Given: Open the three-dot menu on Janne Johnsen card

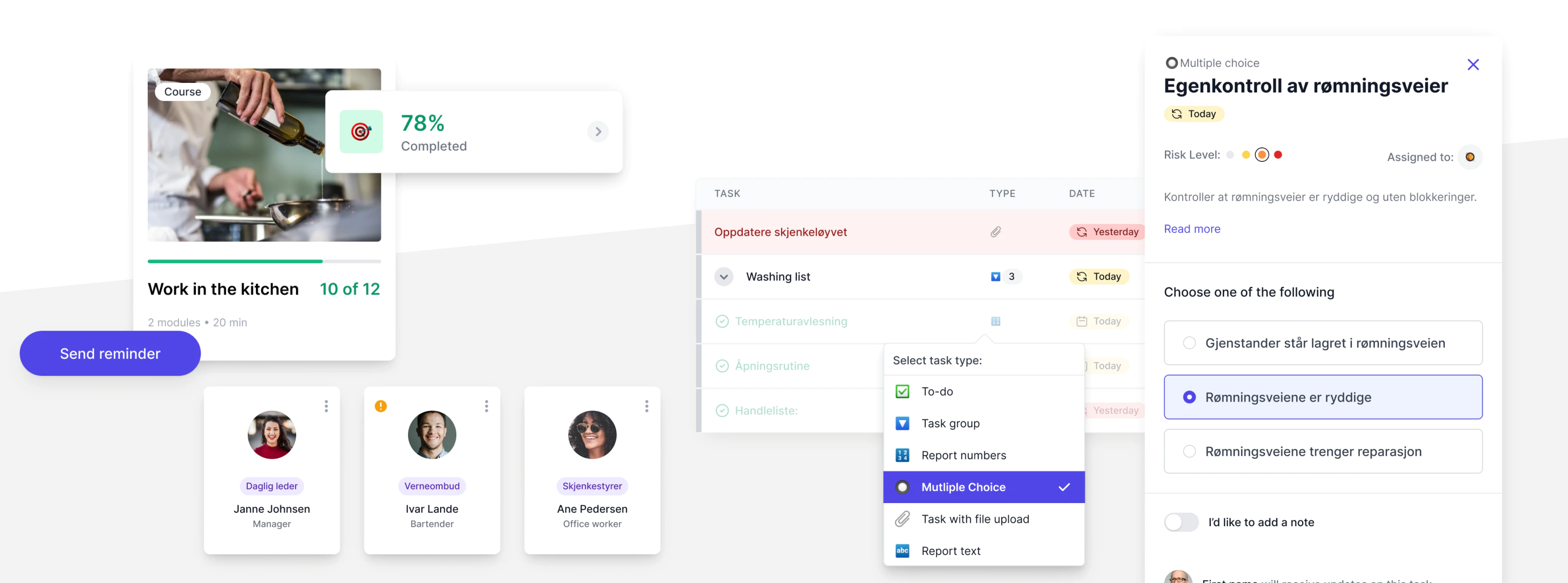Looking at the screenshot, I should (x=326, y=406).
